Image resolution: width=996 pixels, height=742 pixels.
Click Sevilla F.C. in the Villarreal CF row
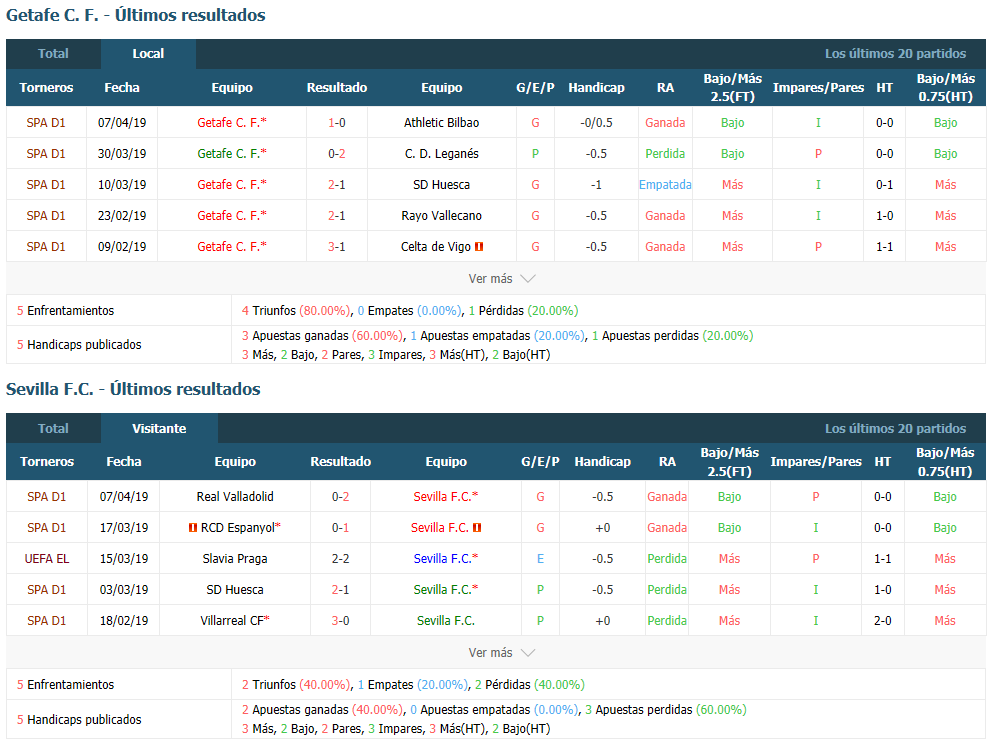coord(446,621)
